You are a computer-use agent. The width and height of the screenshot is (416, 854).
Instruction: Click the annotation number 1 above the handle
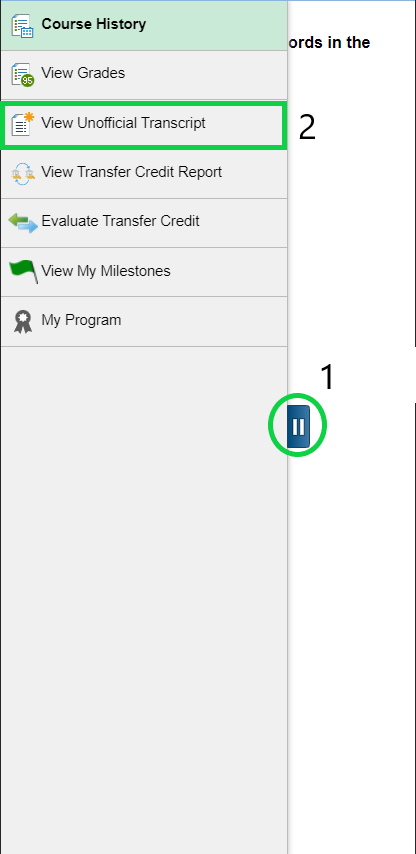(x=327, y=377)
